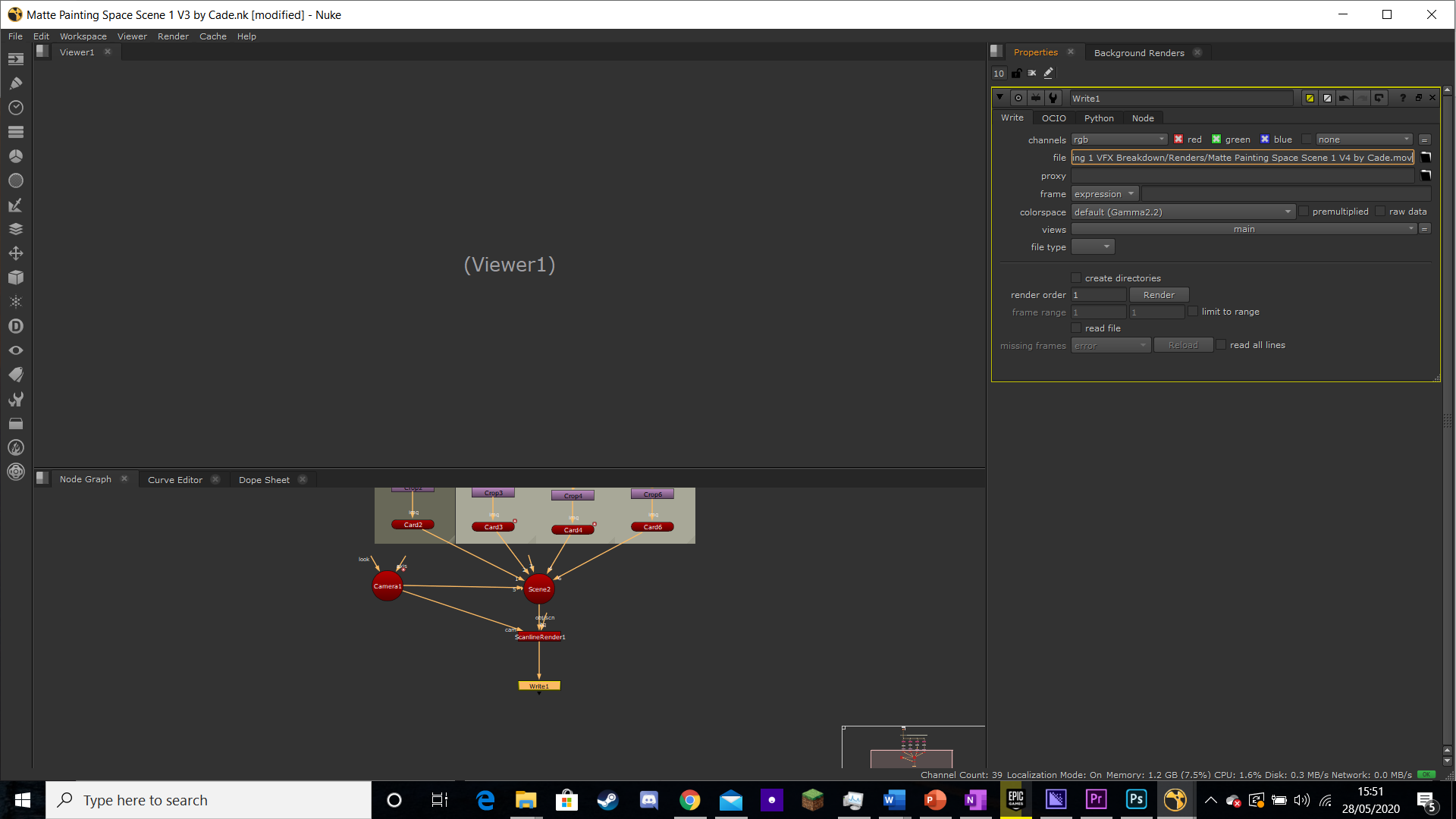Click the white slash-through tile color swatch
The width and height of the screenshot is (1456, 819).
1327,98
